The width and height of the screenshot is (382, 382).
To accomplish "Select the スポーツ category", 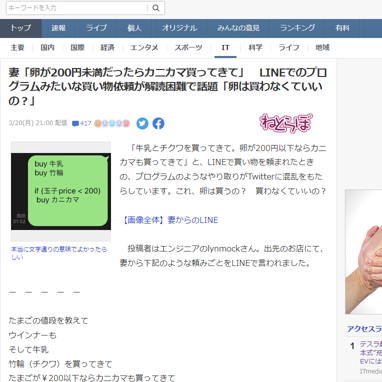I will click(x=188, y=48).
